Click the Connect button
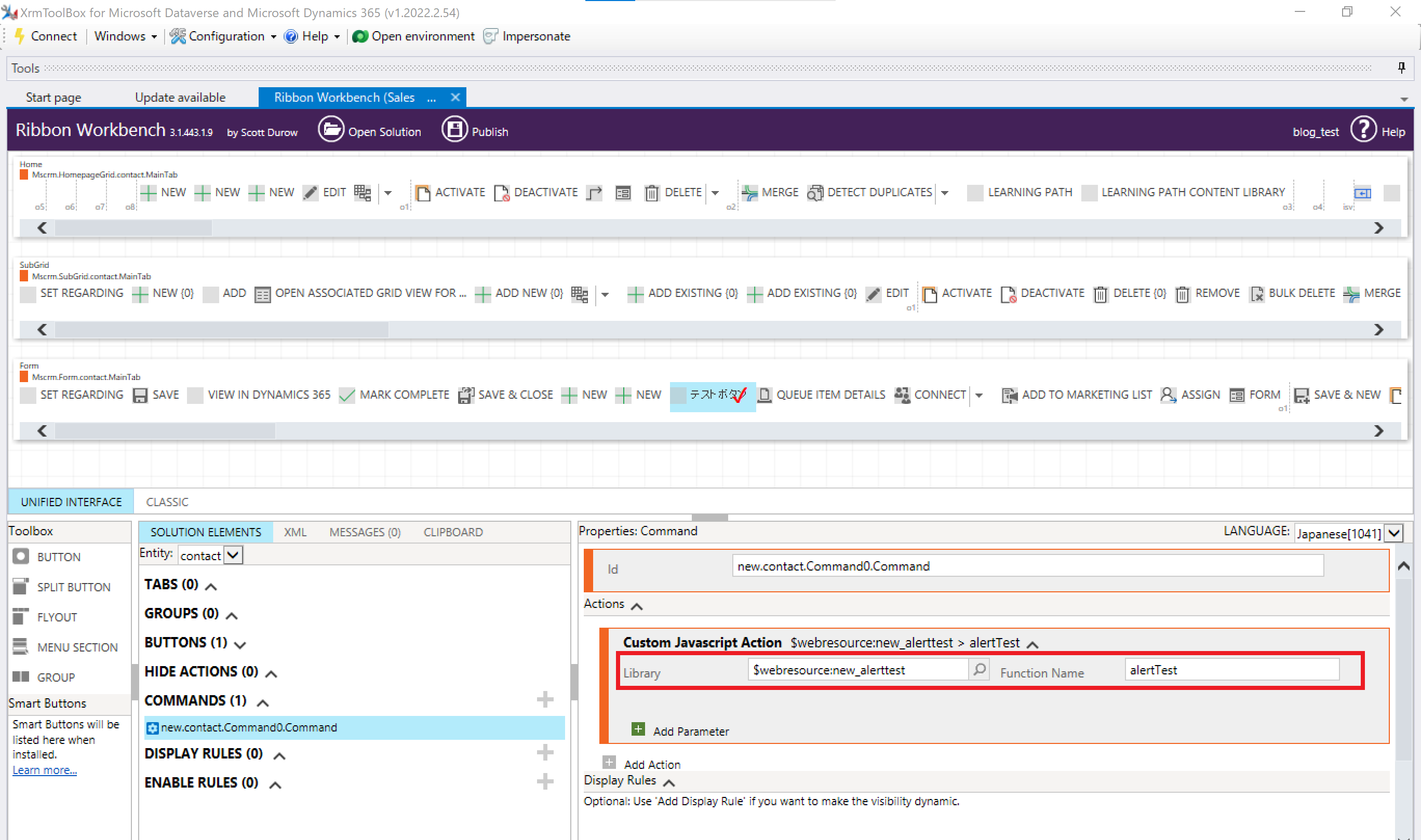 pyautogui.click(x=45, y=36)
